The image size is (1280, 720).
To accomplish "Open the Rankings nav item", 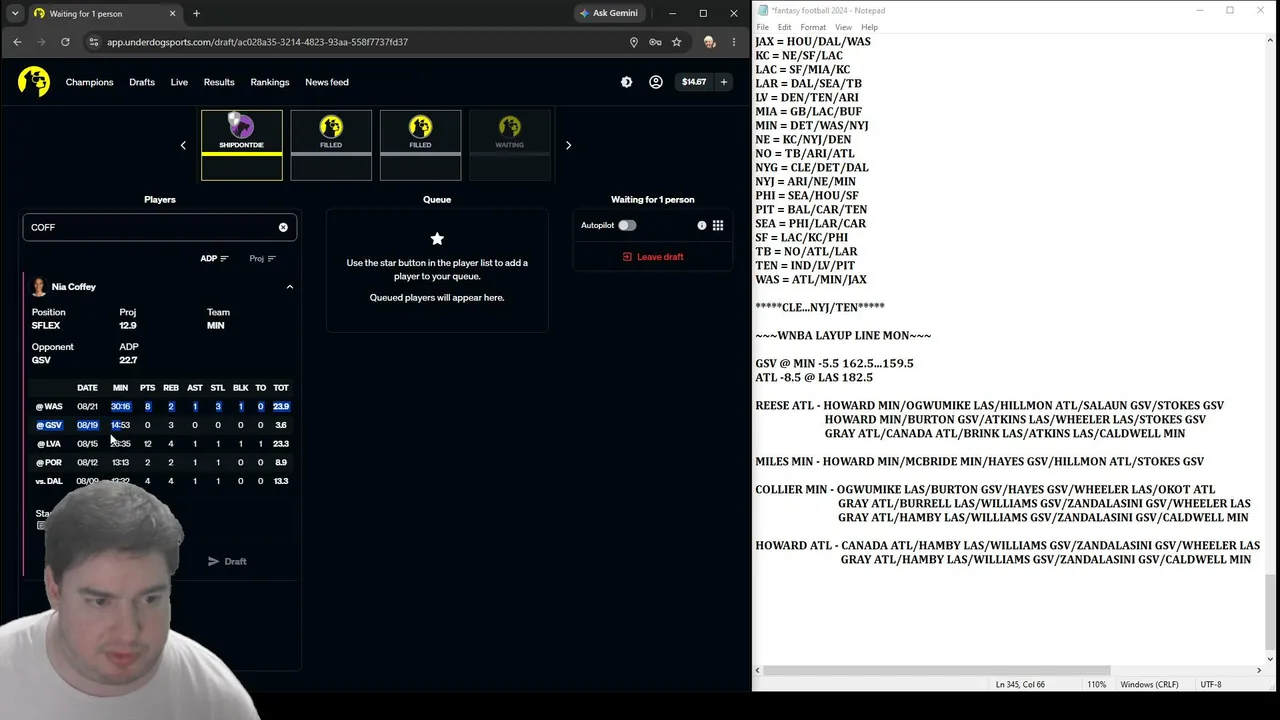I will coord(270,82).
